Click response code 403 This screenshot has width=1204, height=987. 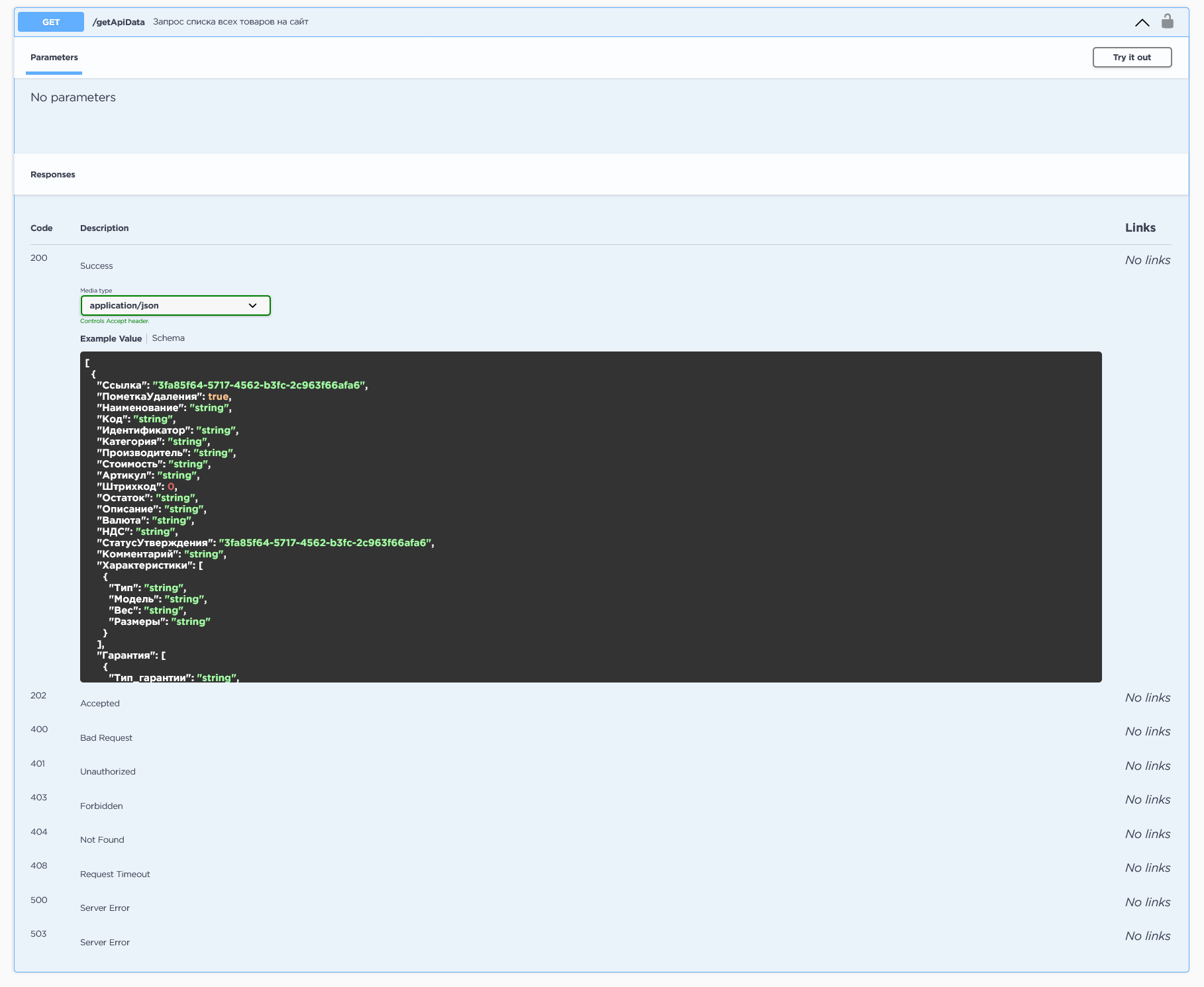pyautogui.click(x=39, y=797)
